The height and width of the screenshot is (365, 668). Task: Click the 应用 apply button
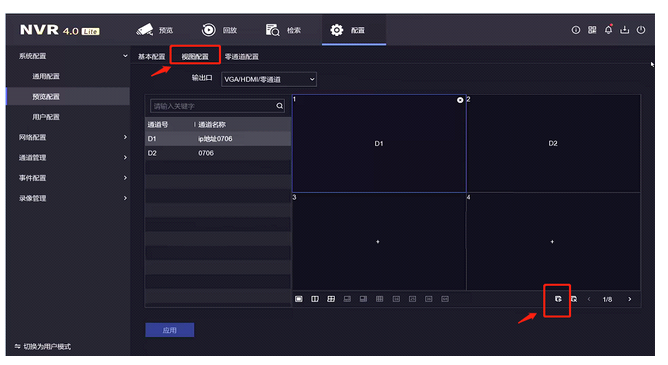[x=170, y=330]
